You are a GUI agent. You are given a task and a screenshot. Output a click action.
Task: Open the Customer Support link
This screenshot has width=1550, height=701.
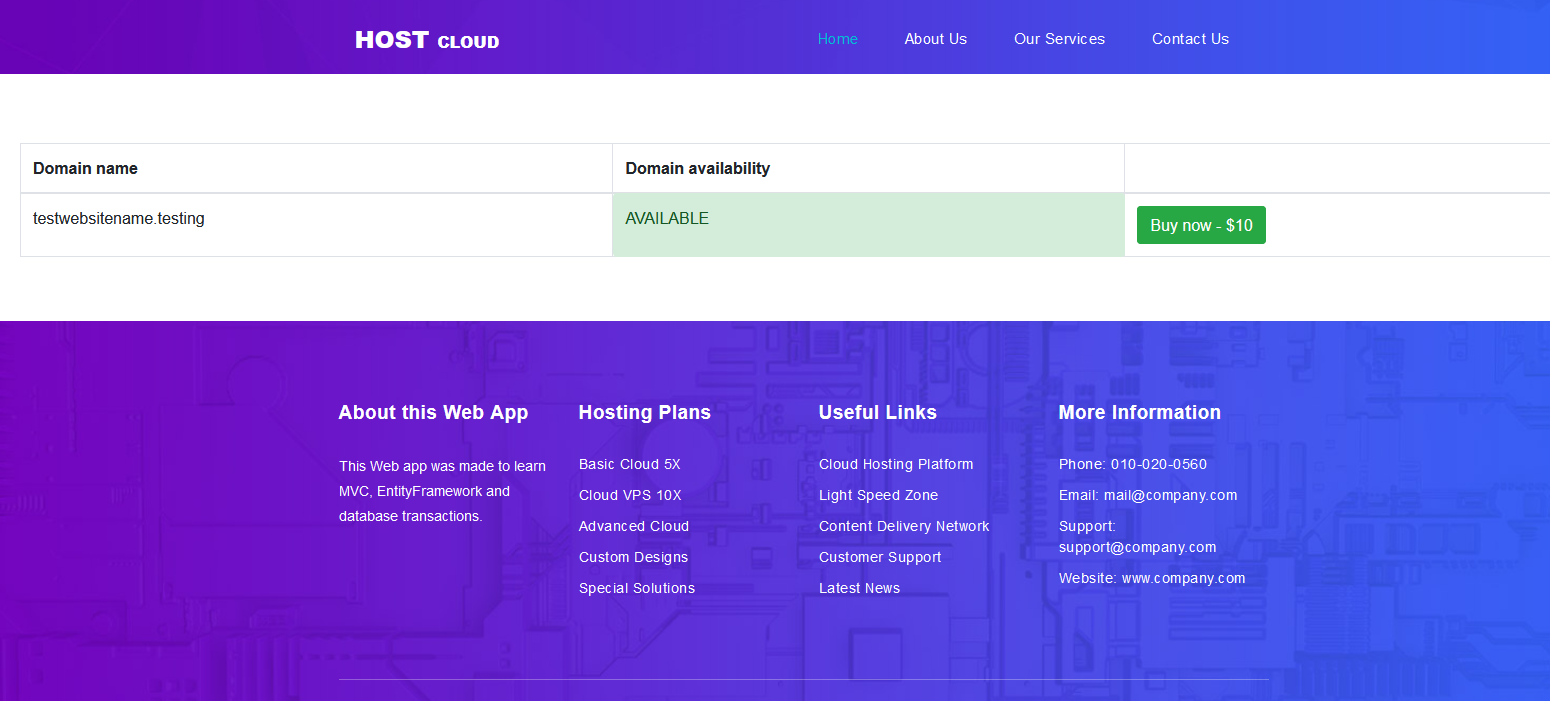click(880, 557)
